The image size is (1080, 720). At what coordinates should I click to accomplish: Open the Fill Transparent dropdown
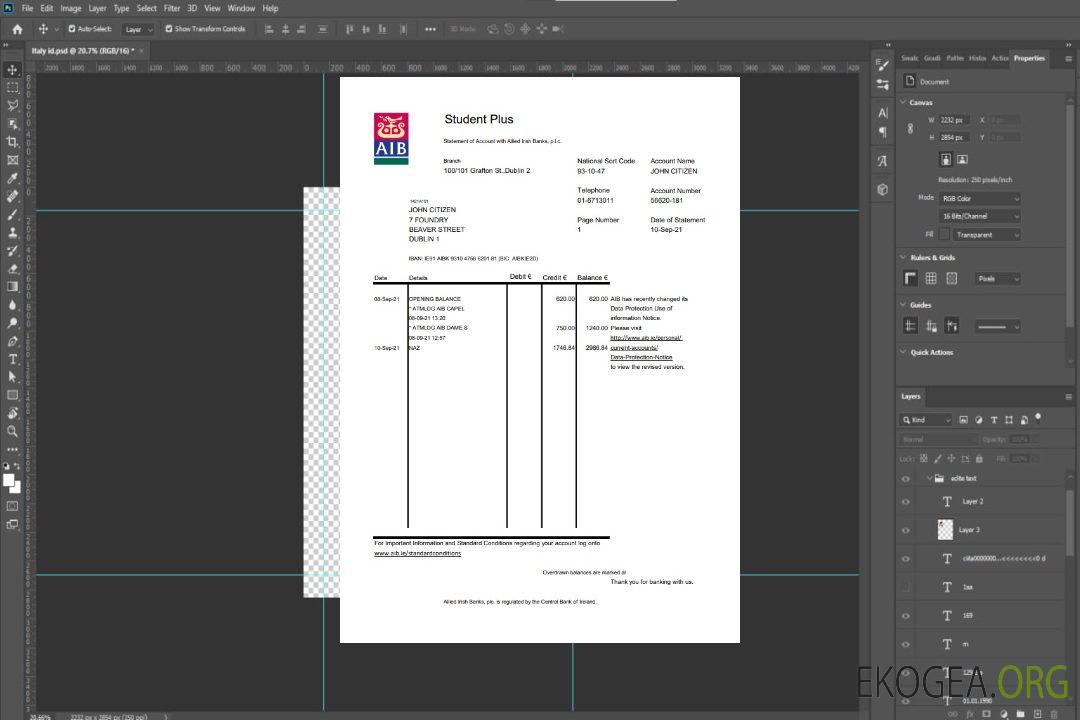[986, 235]
